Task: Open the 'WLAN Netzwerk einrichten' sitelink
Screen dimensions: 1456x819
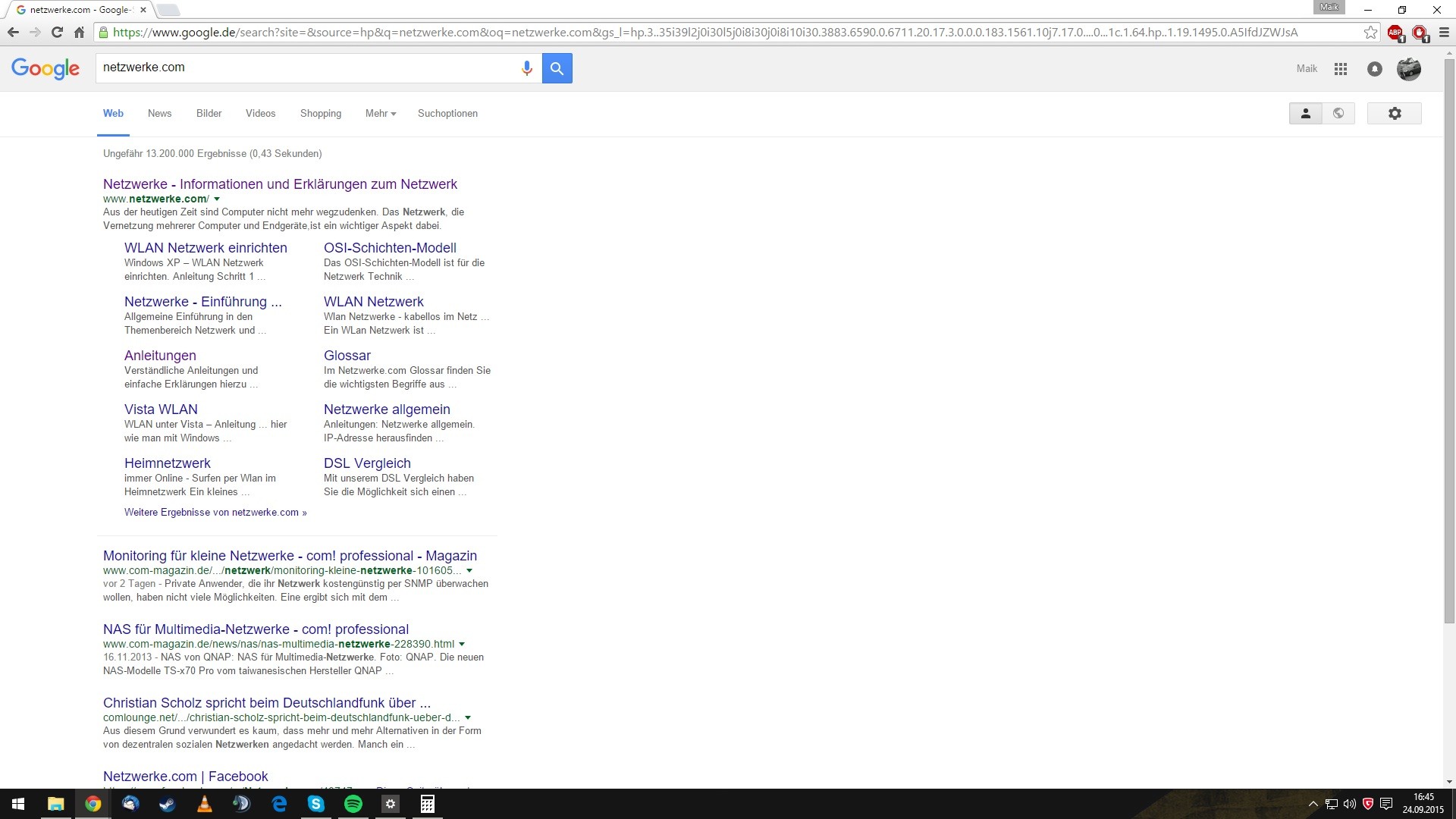Action: tap(206, 248)
